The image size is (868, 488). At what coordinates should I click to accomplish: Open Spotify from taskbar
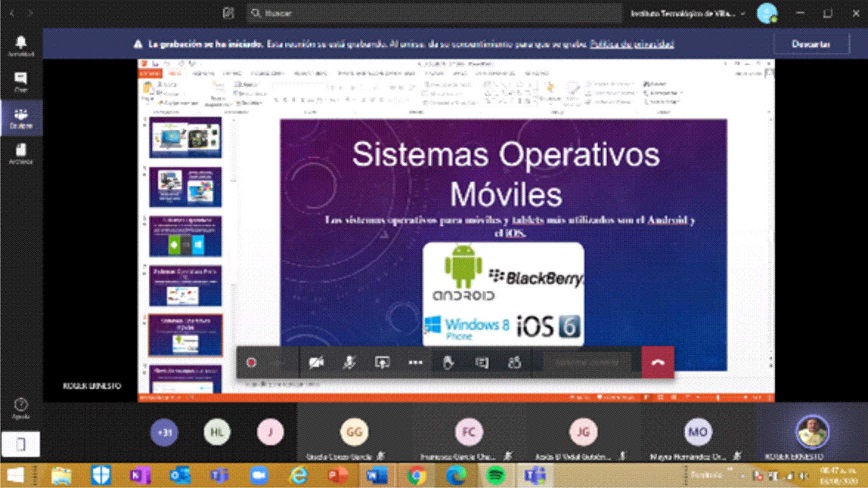click(495, 475)
